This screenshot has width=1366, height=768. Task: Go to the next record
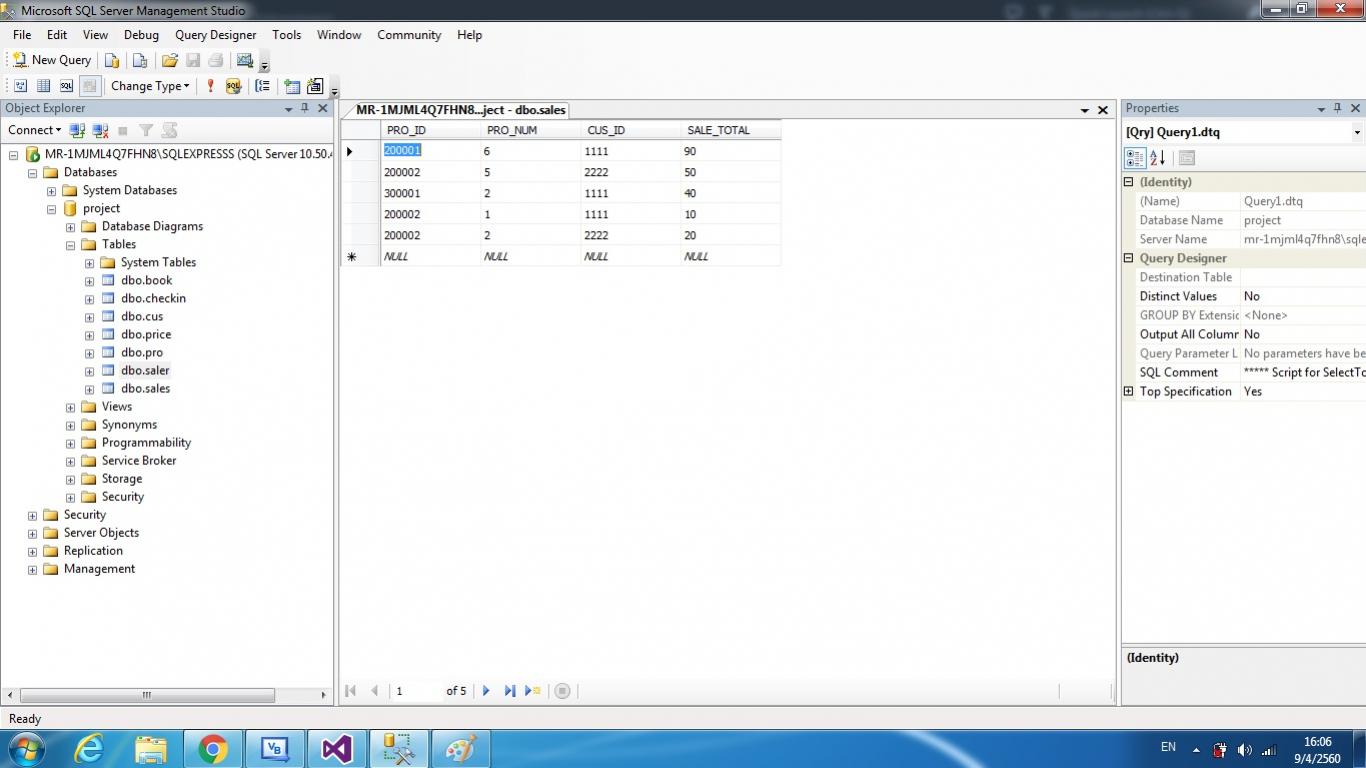(486, 691)
